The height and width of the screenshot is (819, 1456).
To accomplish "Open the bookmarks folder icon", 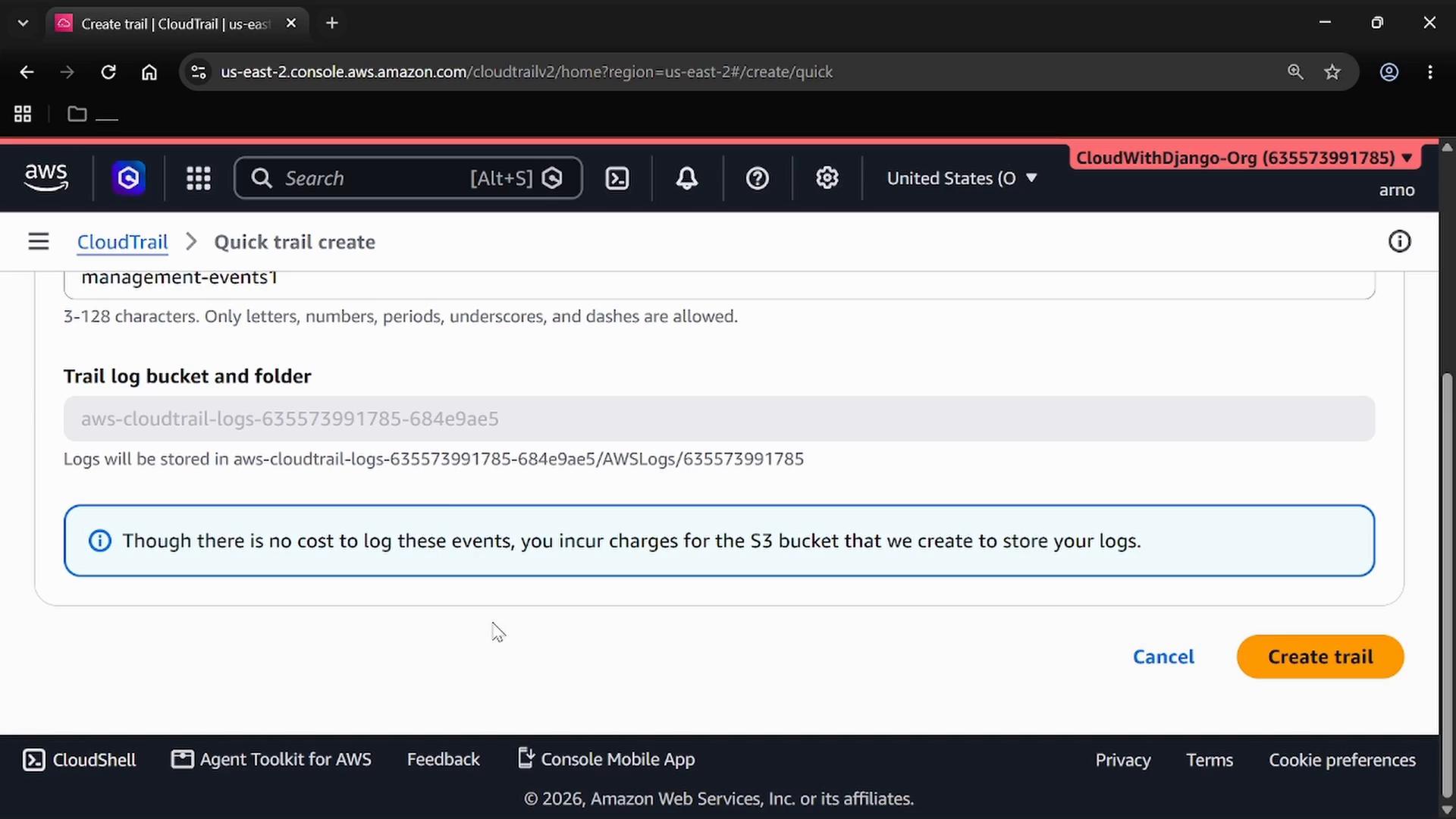I will click(x=77, y=114).
